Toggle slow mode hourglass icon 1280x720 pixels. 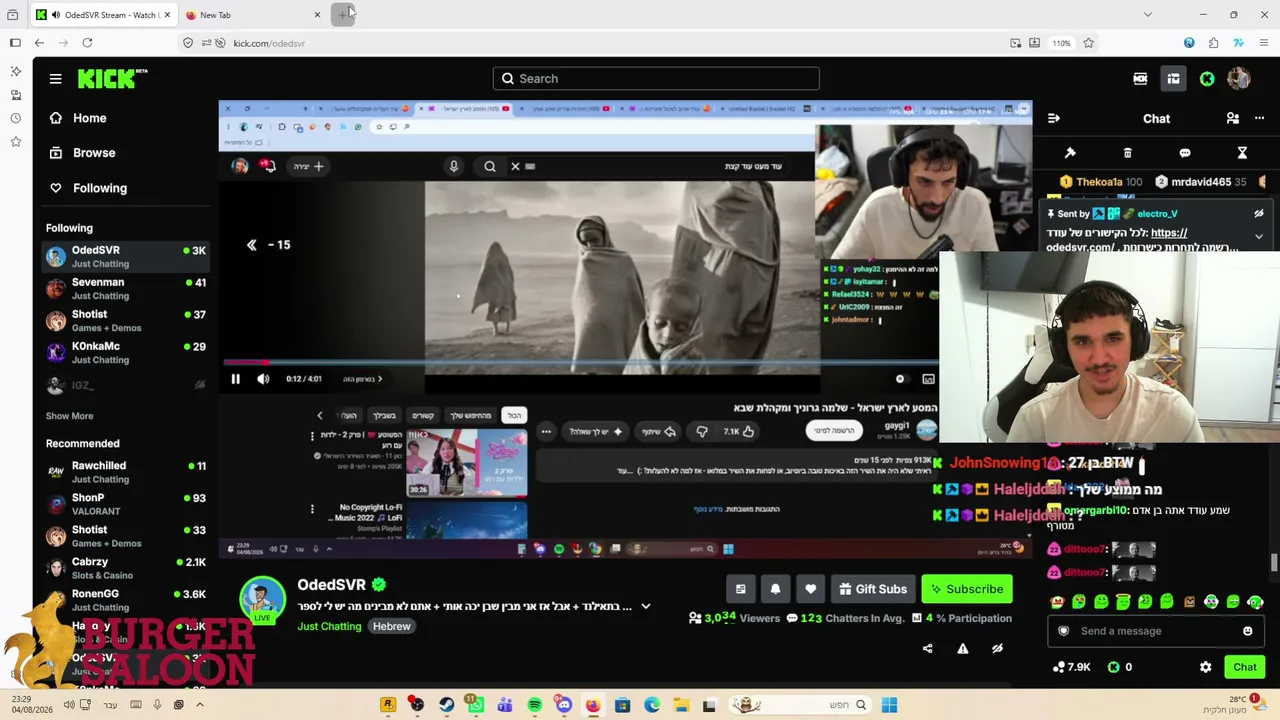tap(1242, 153)
